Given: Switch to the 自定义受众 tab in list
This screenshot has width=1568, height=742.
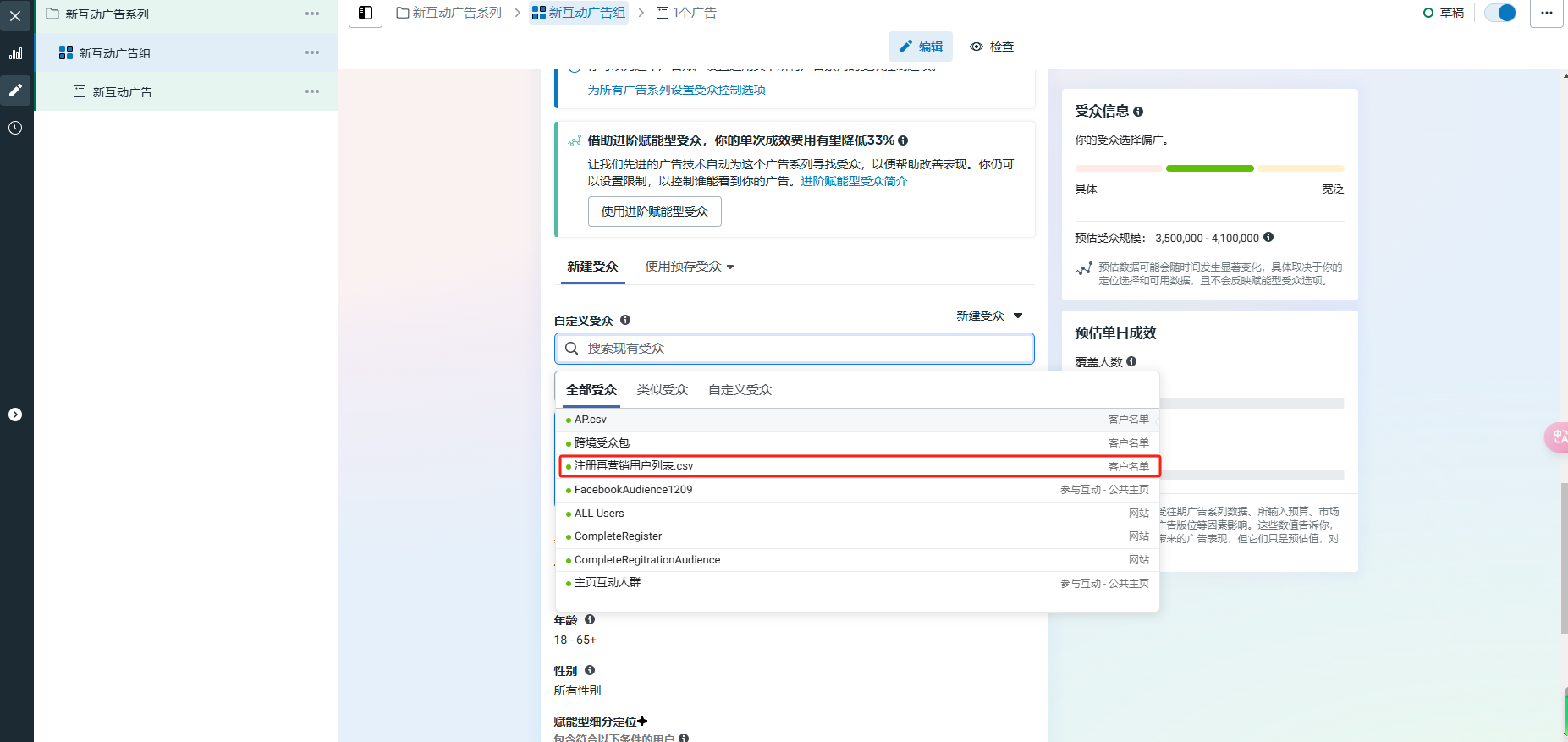Looking at the screenshot, I should [x=740, y=390].
